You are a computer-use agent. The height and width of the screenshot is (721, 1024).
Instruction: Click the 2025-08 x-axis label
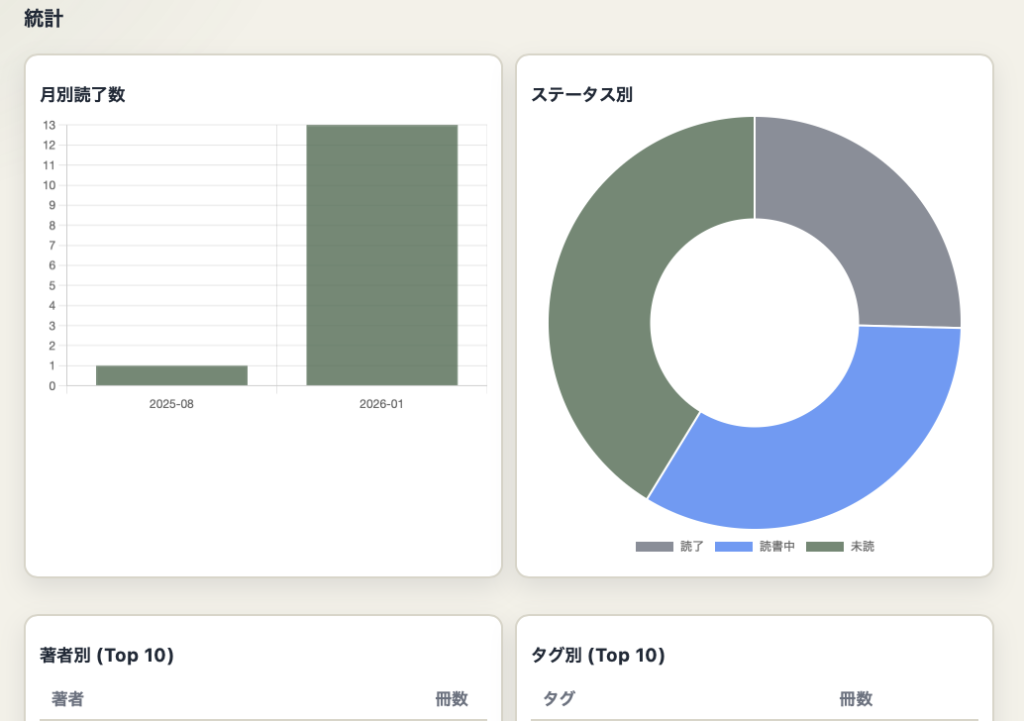tap(171, 404)
